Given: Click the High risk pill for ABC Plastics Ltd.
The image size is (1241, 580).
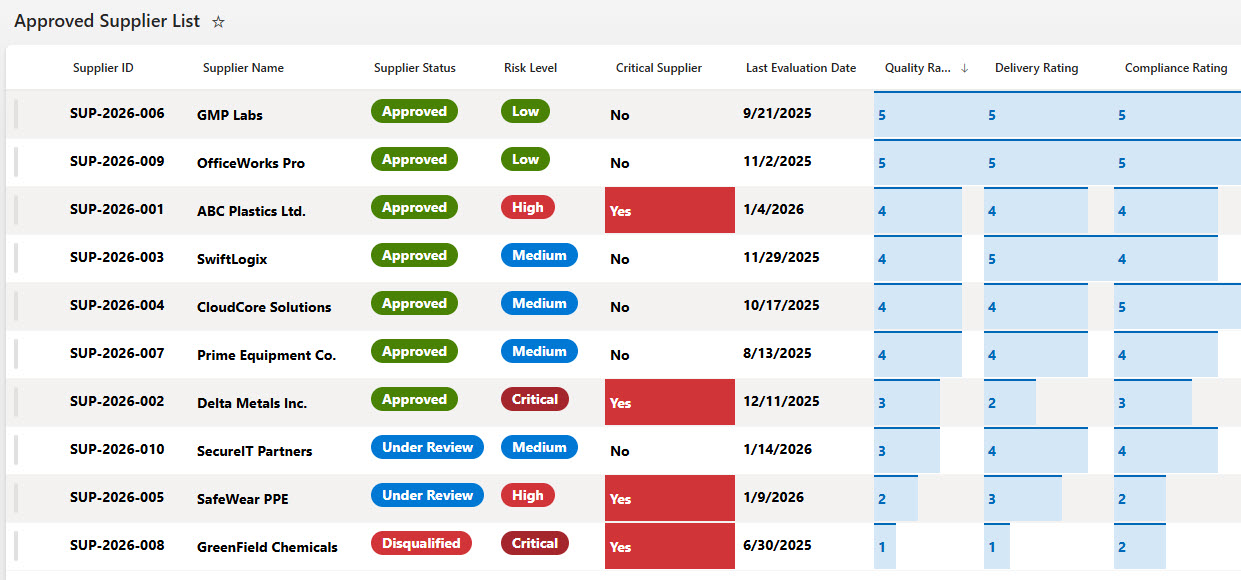Looking at the screenshot, I should pyautogui.click(x=527, y=207).
